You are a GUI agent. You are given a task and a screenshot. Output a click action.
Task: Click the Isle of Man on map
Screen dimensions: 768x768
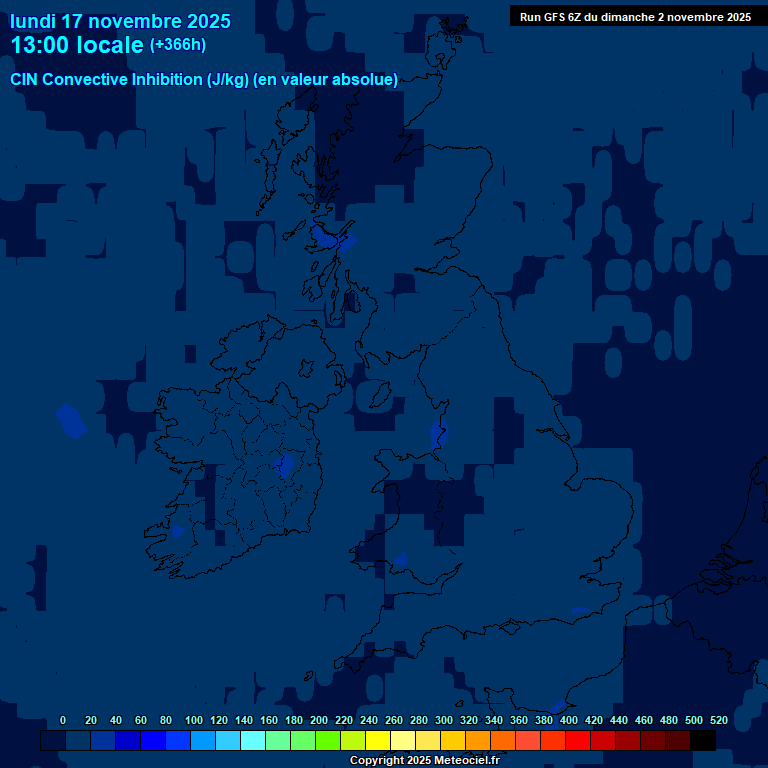click(379, 396)
